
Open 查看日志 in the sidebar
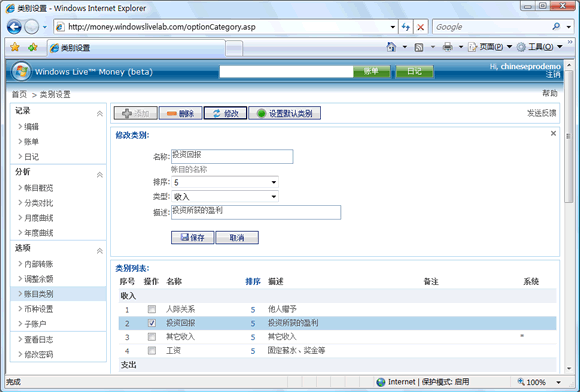tap(38, 339)
